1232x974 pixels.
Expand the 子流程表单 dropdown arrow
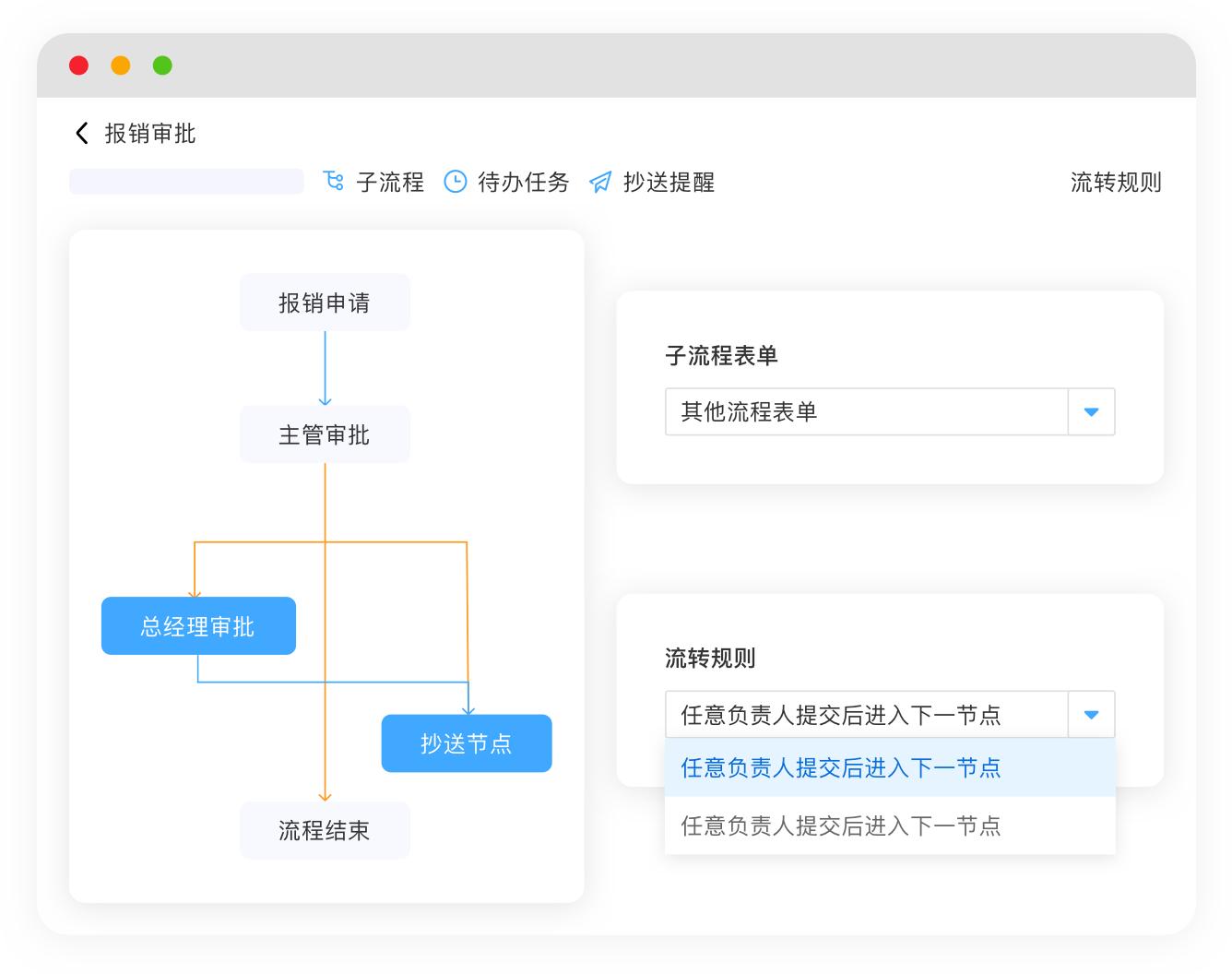coord(1091,412)
